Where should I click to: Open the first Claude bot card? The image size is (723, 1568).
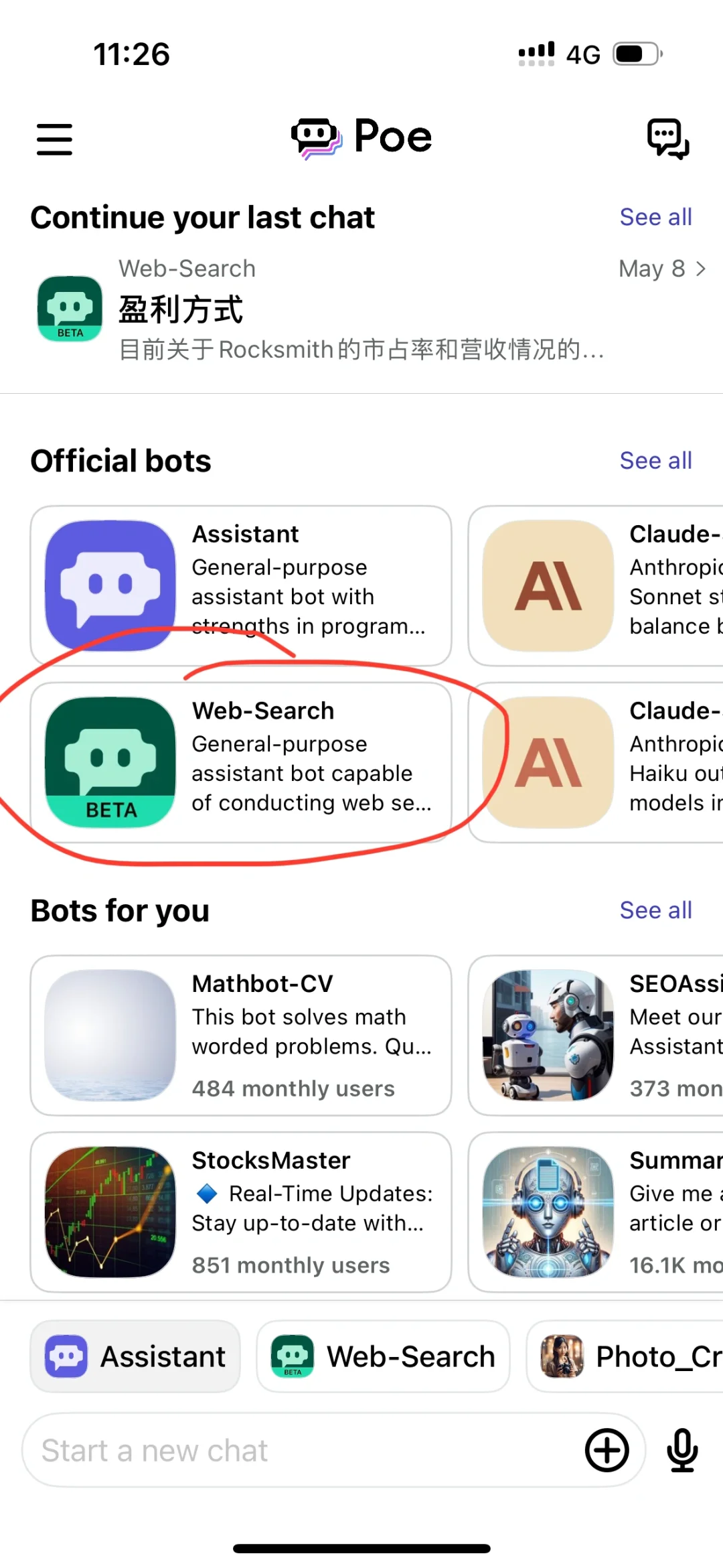point(596,585)
